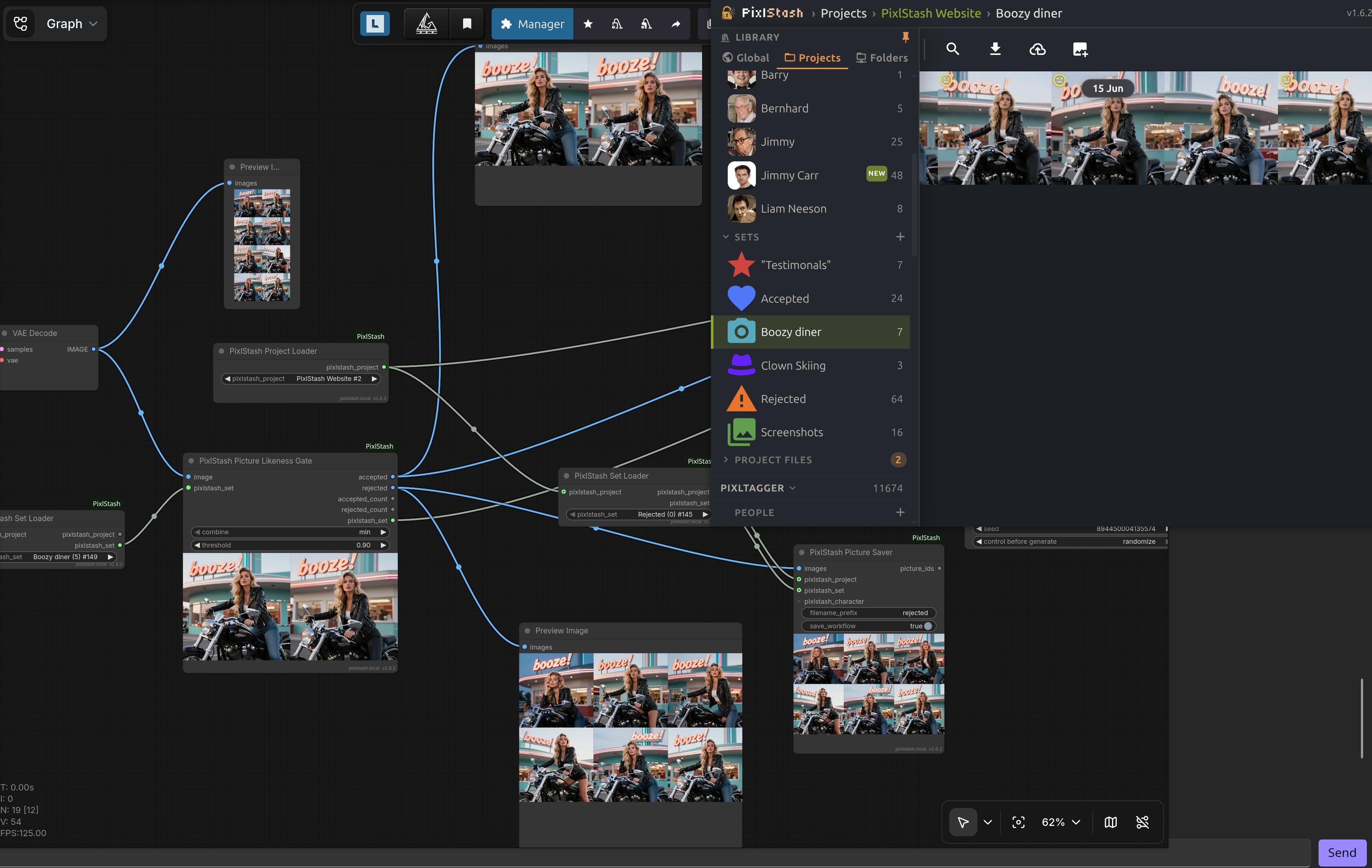Add a person with the PEOPLE plus
Viewport: 1372px width, 868px height.
900,512
